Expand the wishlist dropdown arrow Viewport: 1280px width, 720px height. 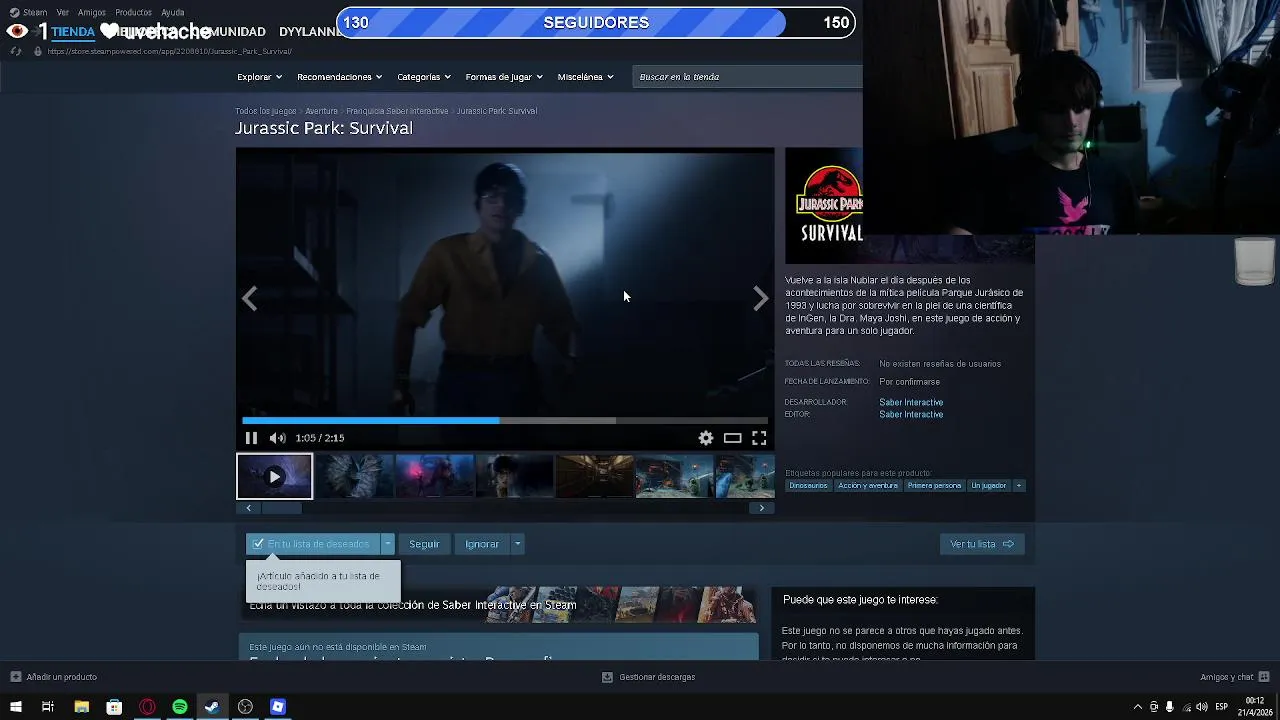pyautogui.click(x=388, y=544)
